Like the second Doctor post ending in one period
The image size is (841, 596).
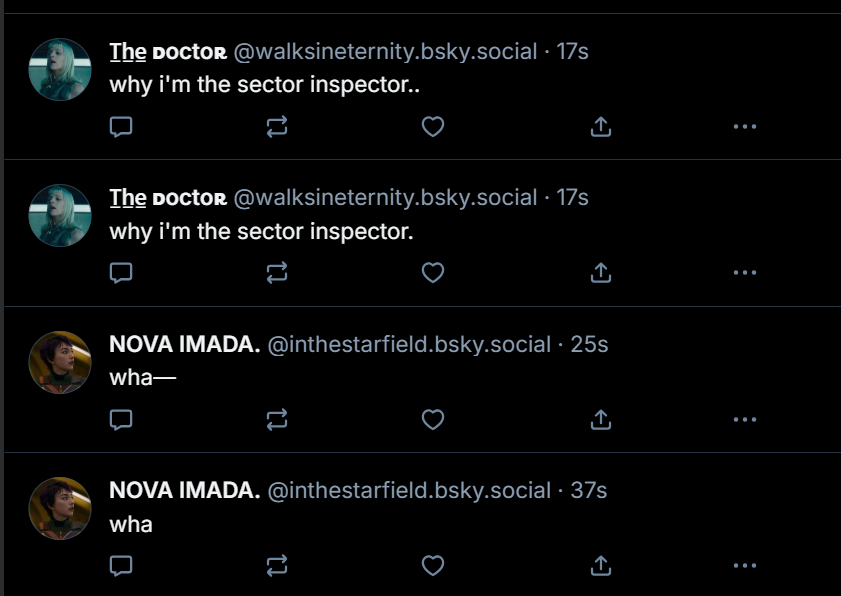[x=432, y=273]
